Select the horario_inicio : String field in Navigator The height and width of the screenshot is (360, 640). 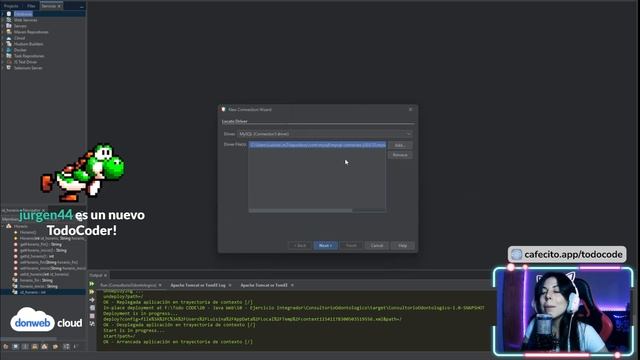tap(38, 286)
